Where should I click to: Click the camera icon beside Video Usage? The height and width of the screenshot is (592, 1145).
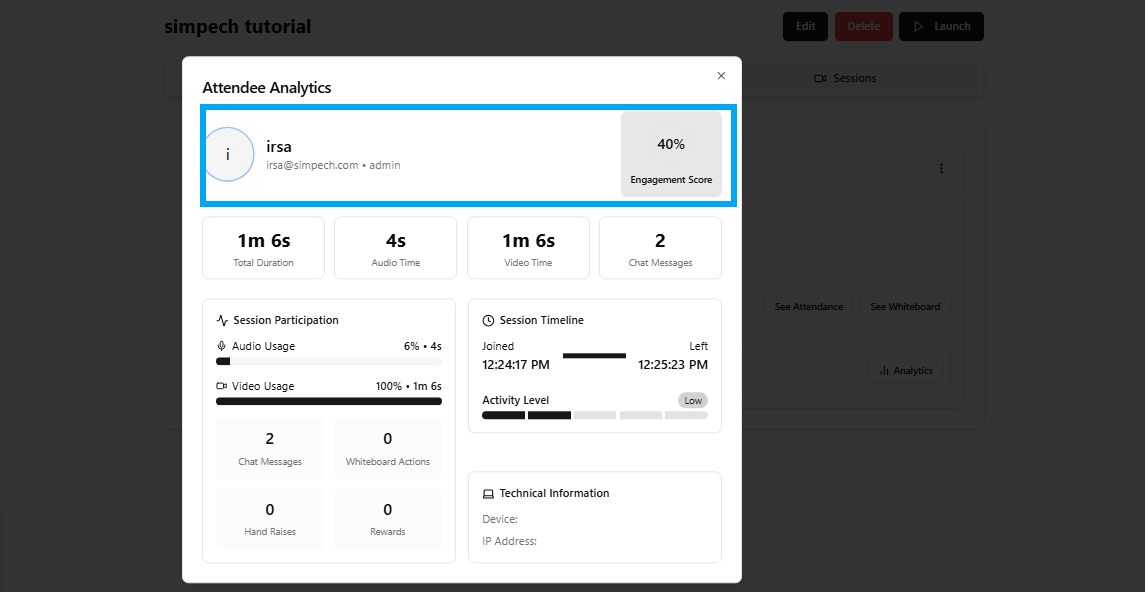click(x=222, y=386)
